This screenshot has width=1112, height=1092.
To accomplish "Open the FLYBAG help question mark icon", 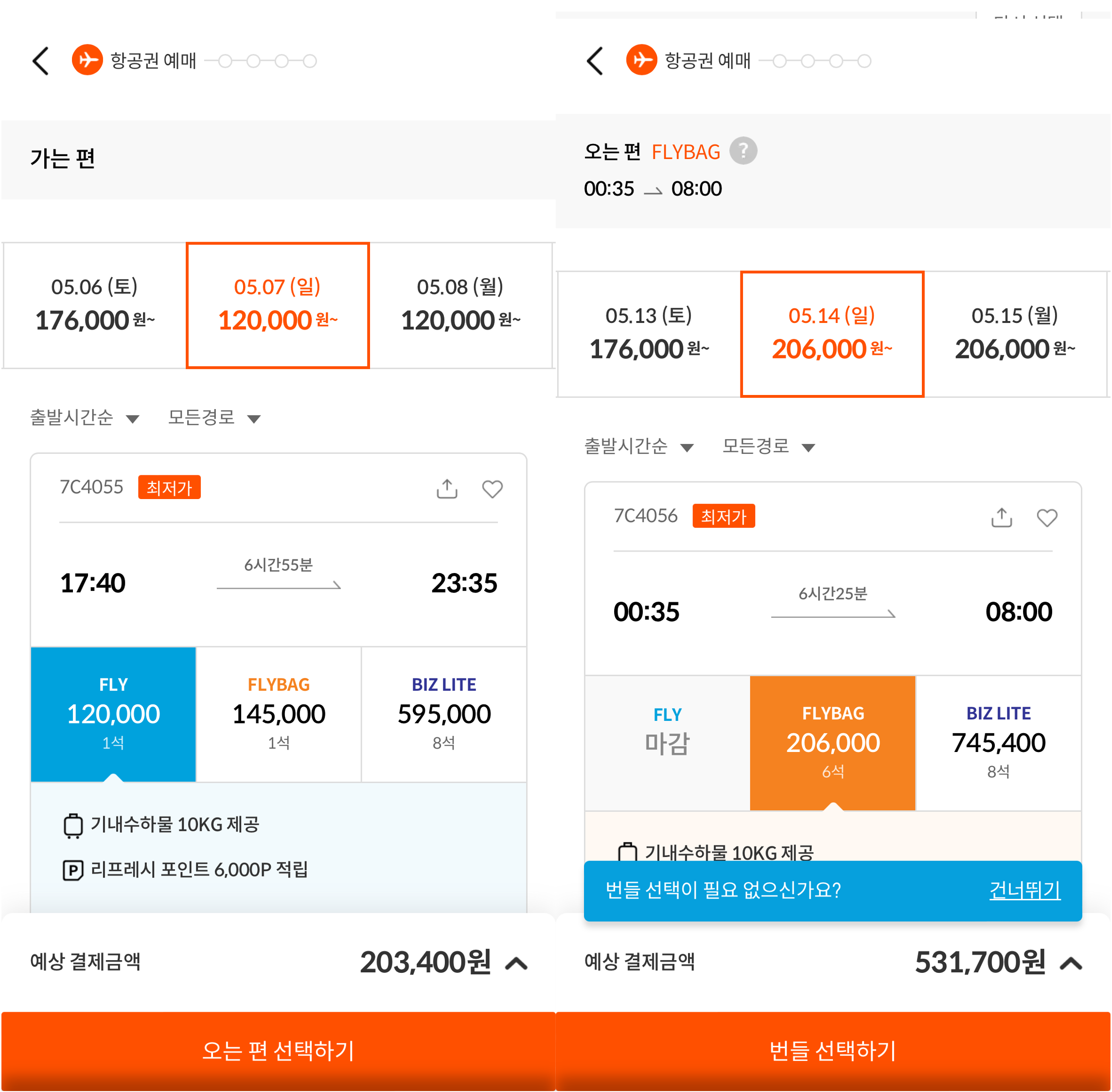I will (744, 150).
